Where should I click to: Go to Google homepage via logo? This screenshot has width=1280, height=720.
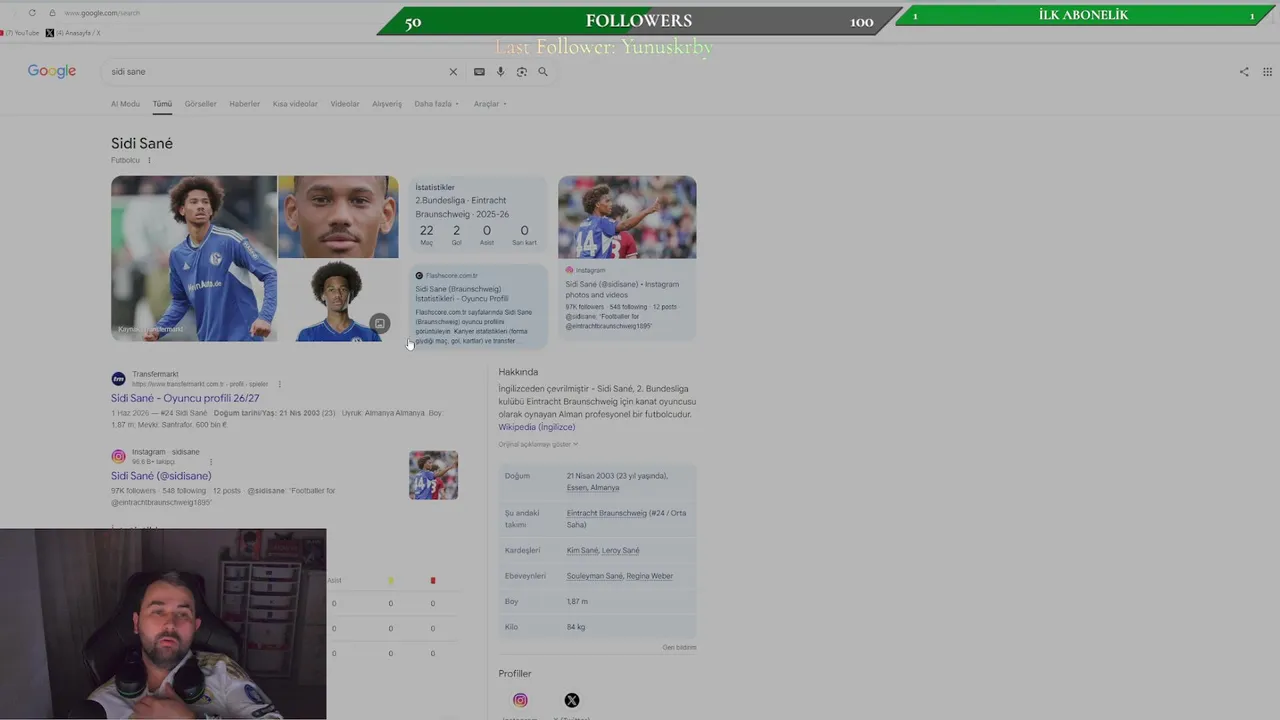tap(52, 72)
